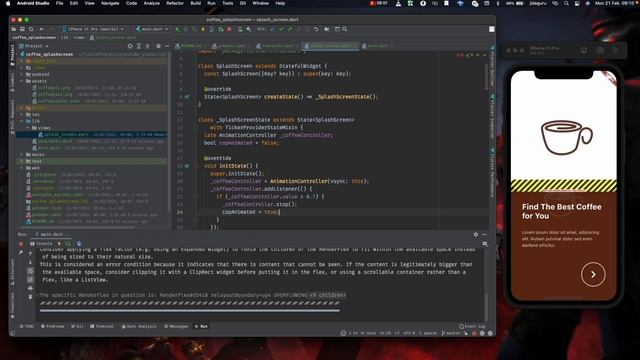The image size is (640, 360).
Task: Switch to main.dart editor tab
Action: pyautogui.click(x=377, y=46)
